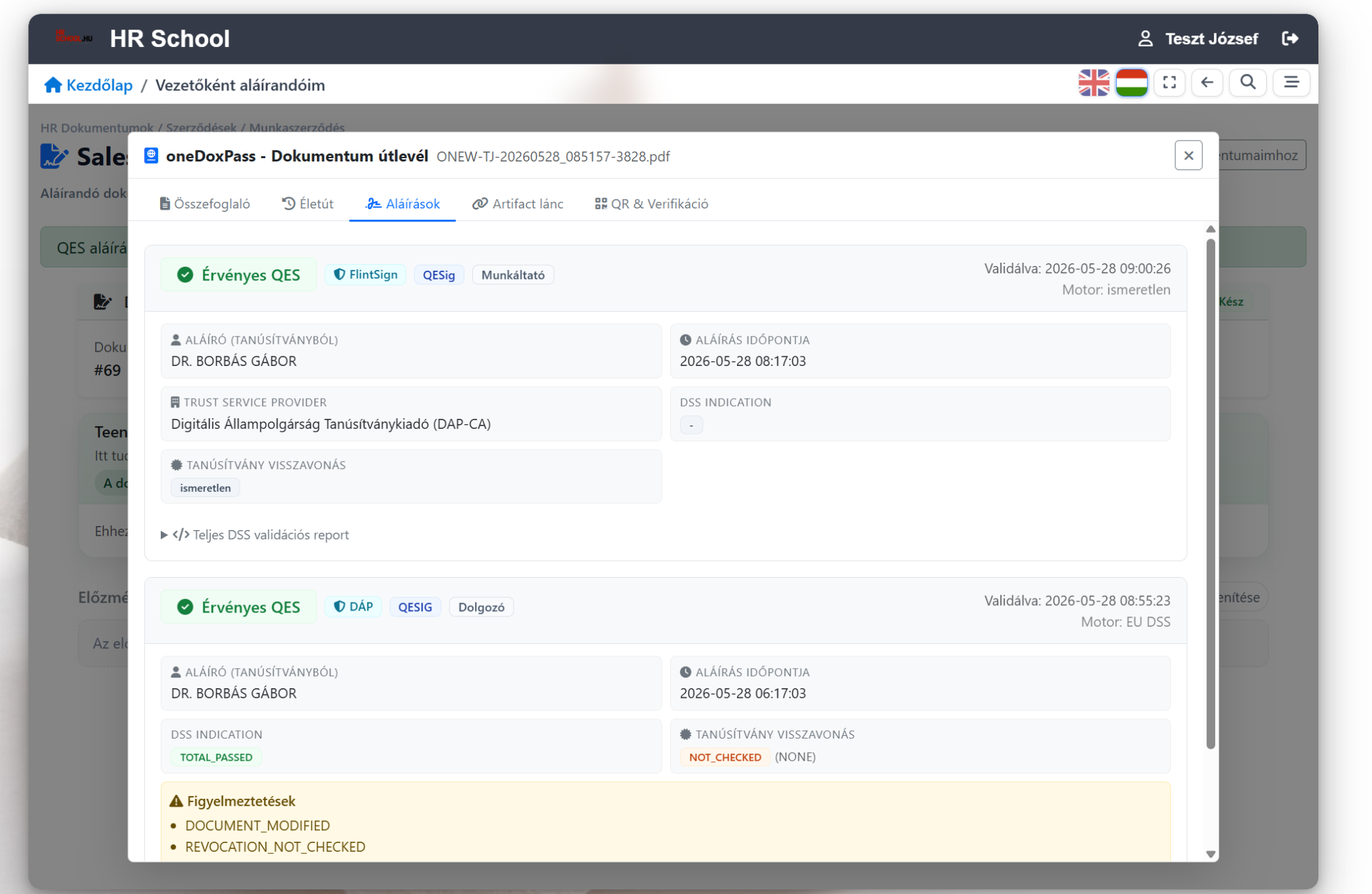
Task: Switch to Hungarian language flag
Action: 1131,82
